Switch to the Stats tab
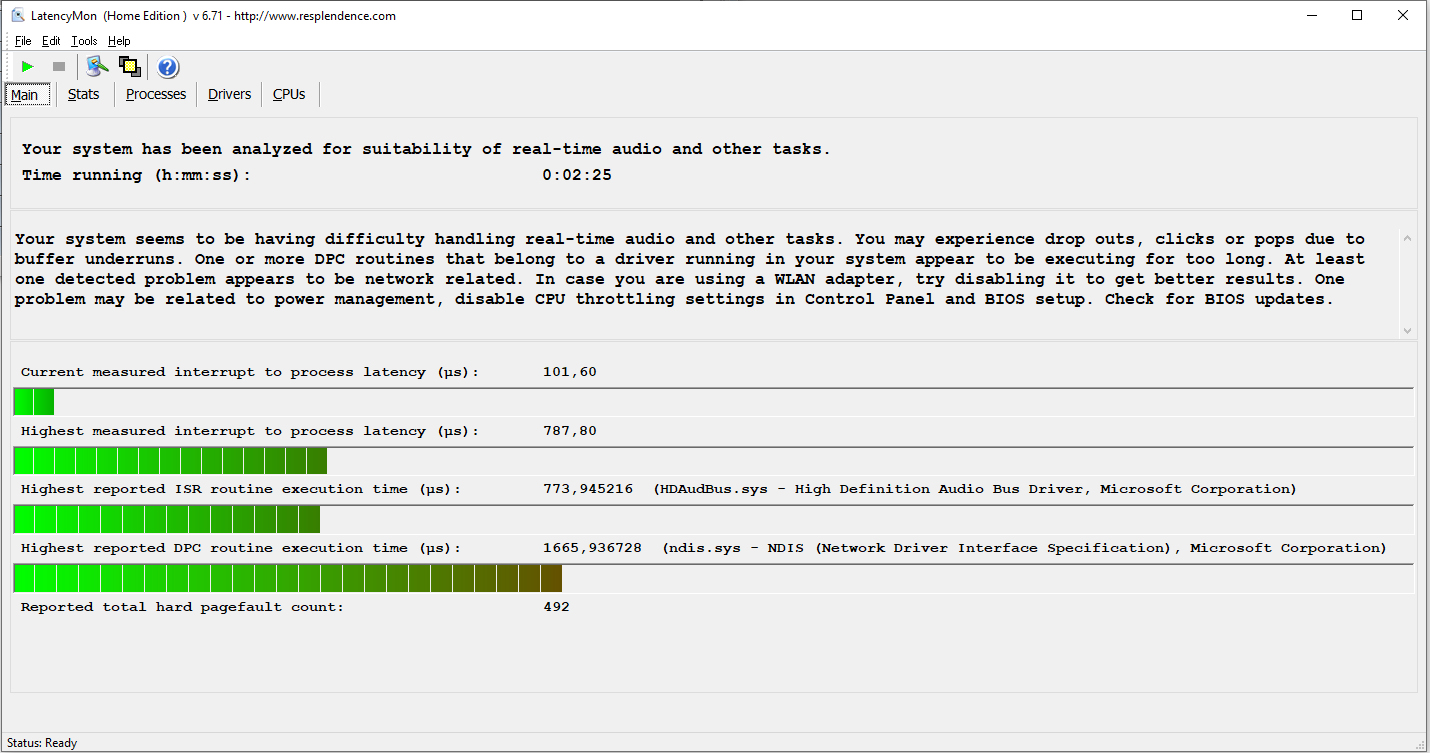 pyautogui.click(x=84, y=94)
